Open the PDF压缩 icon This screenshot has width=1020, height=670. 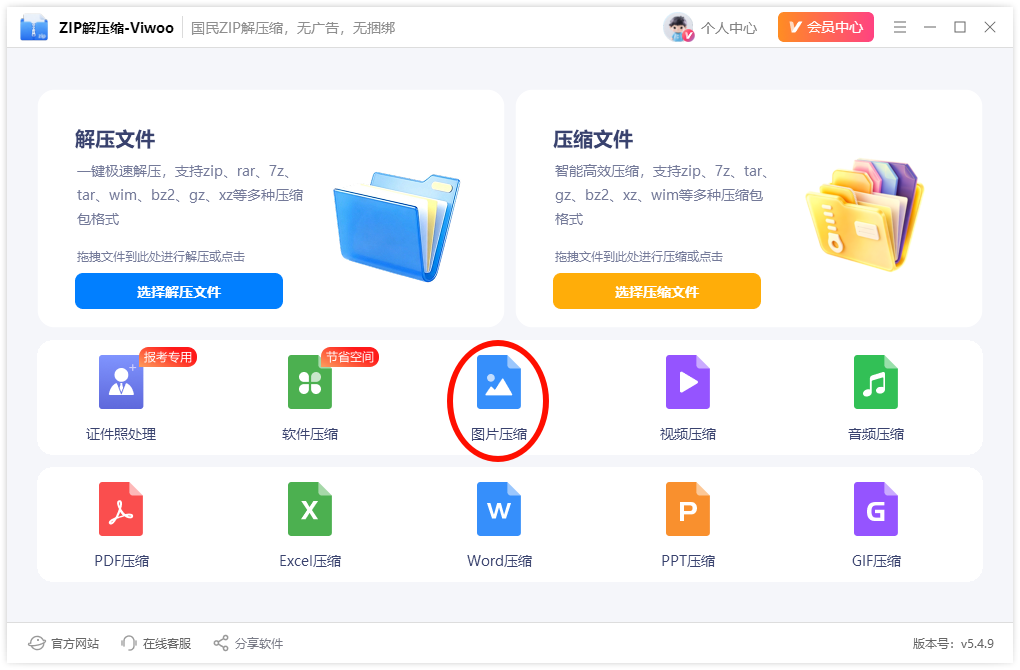[x=121, y=509]
